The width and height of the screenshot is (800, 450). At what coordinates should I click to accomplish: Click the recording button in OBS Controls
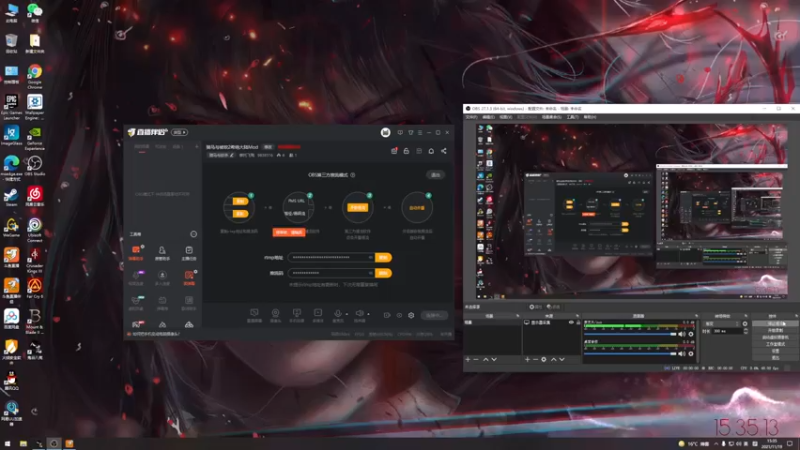(775, 330)
